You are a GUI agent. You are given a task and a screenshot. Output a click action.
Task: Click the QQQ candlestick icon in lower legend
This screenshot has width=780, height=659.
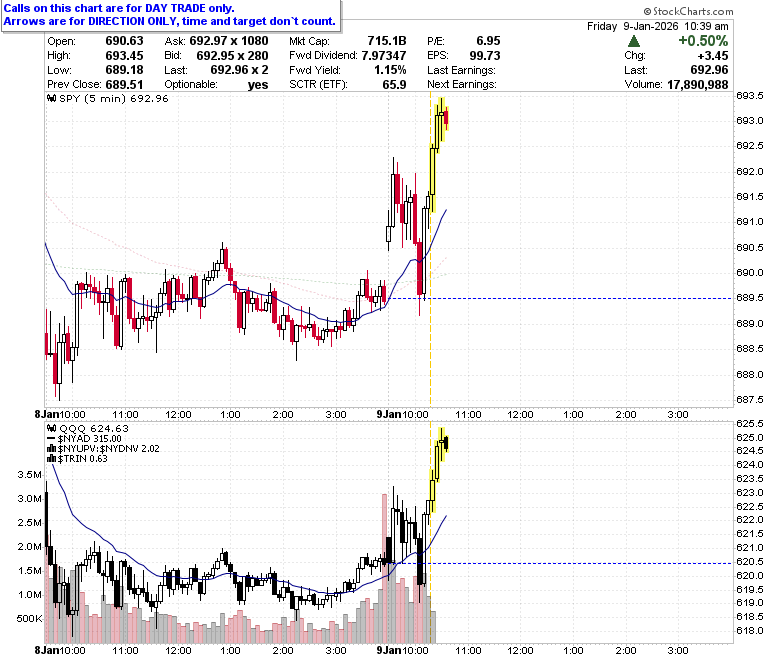click(x=51, y=428)
